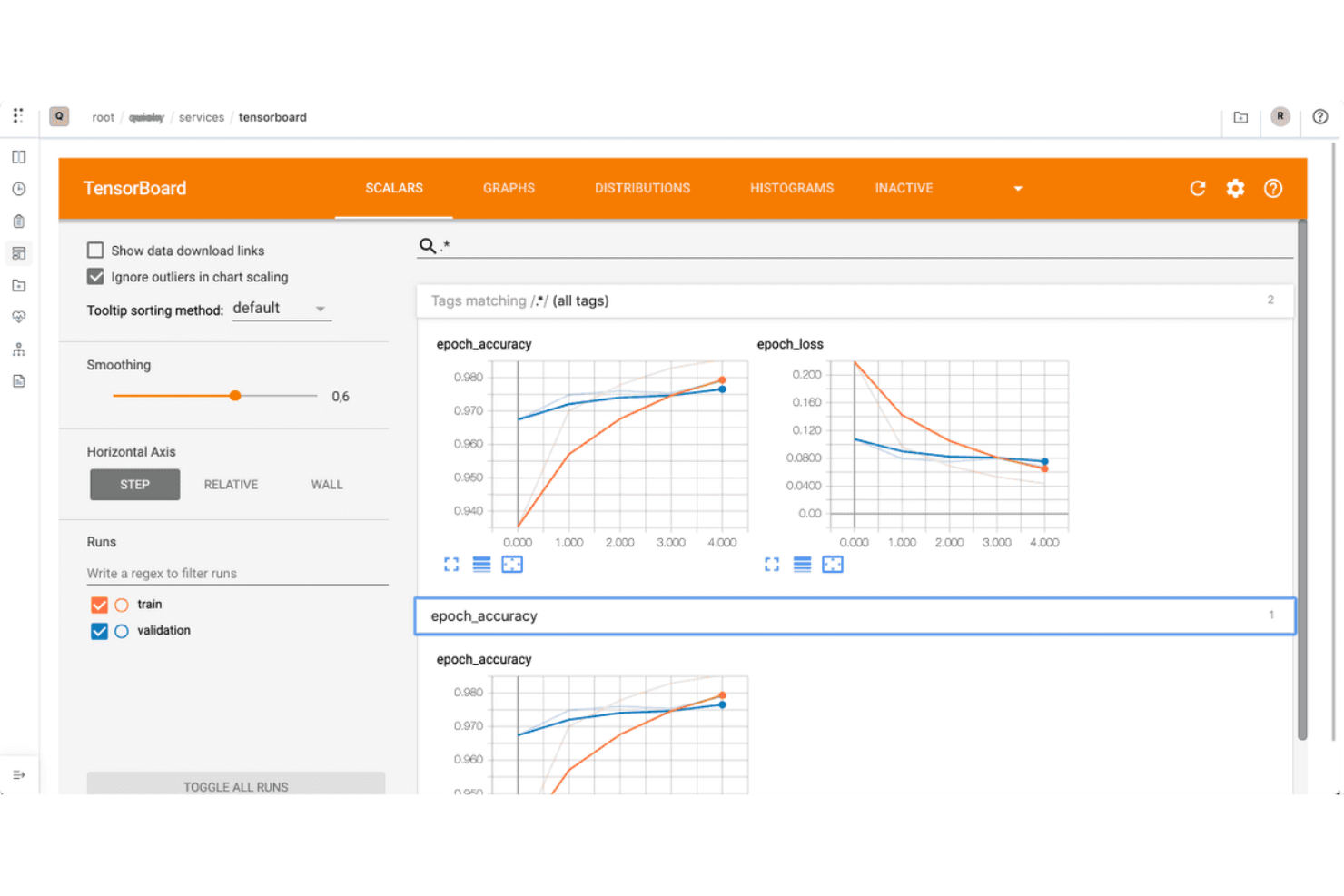Open the Inactive plugins dropdown arrow
The image size is (1344, 896).
click(1018, 189)
